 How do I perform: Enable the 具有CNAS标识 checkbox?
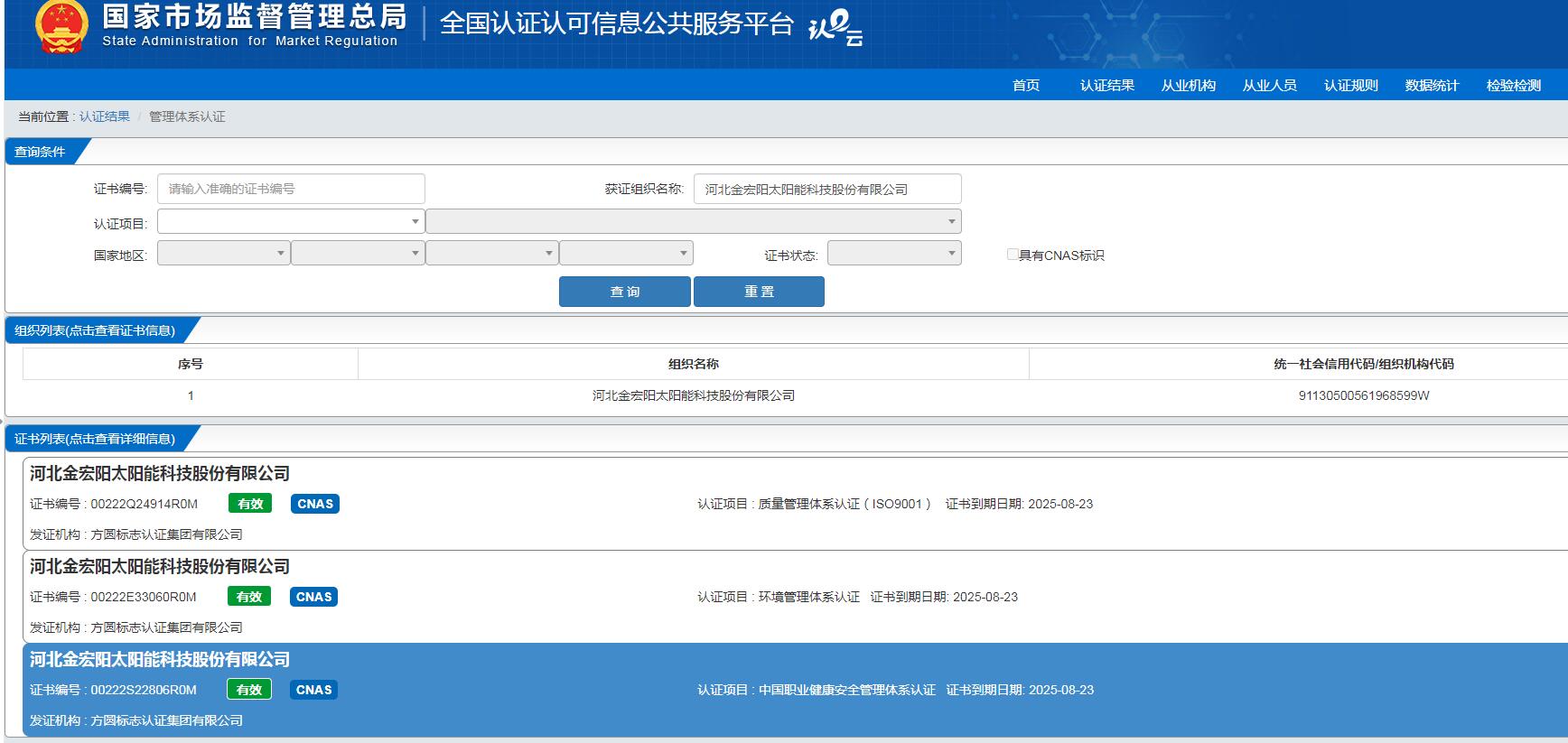(x=1013, y=255)
